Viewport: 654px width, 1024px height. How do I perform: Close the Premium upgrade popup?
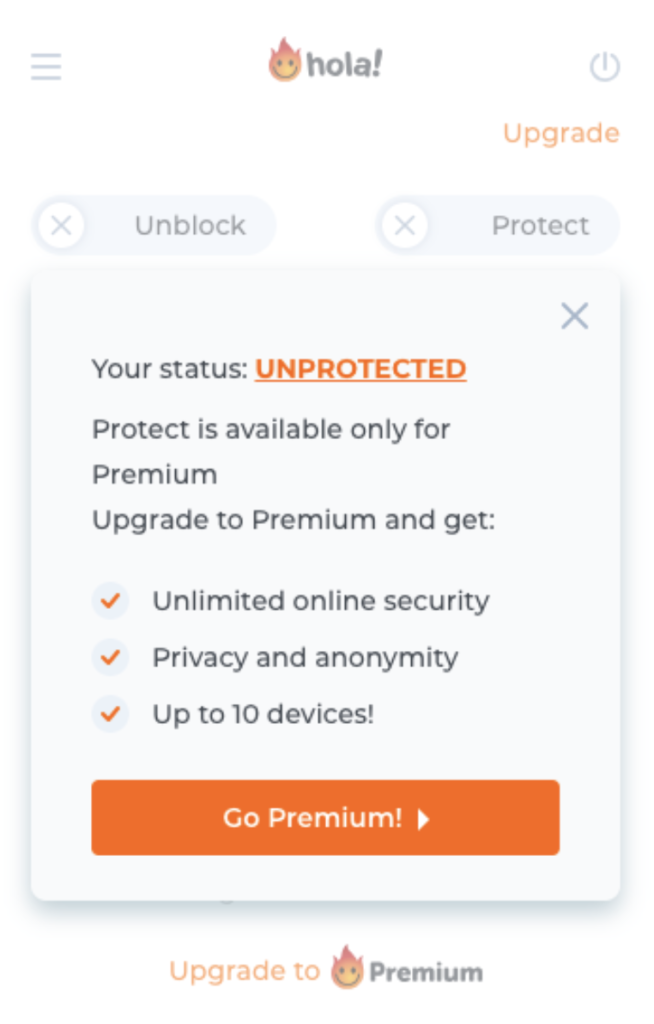pyautogui.click(x=574, y=317)
